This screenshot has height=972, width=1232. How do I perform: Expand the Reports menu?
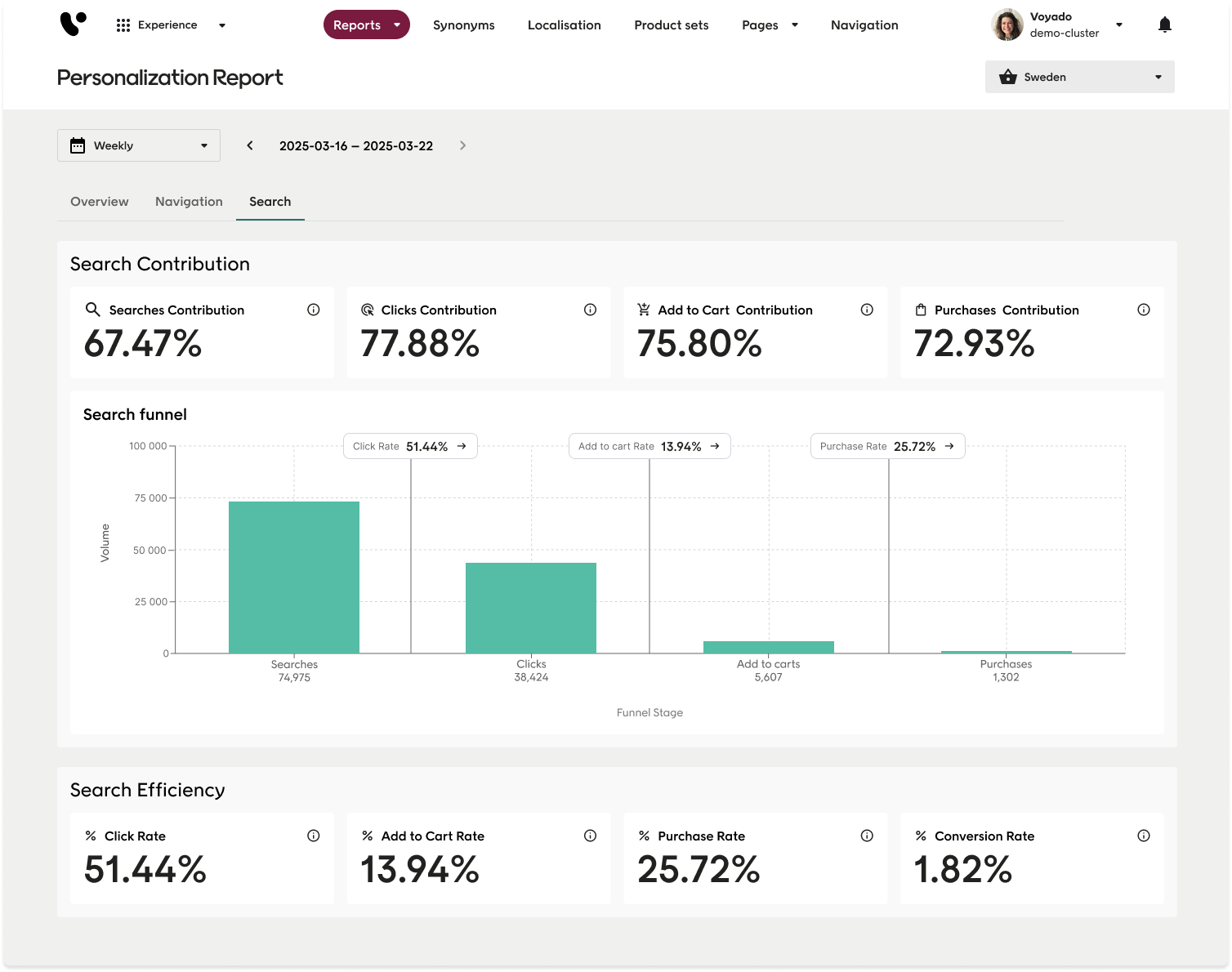[366, 25]
